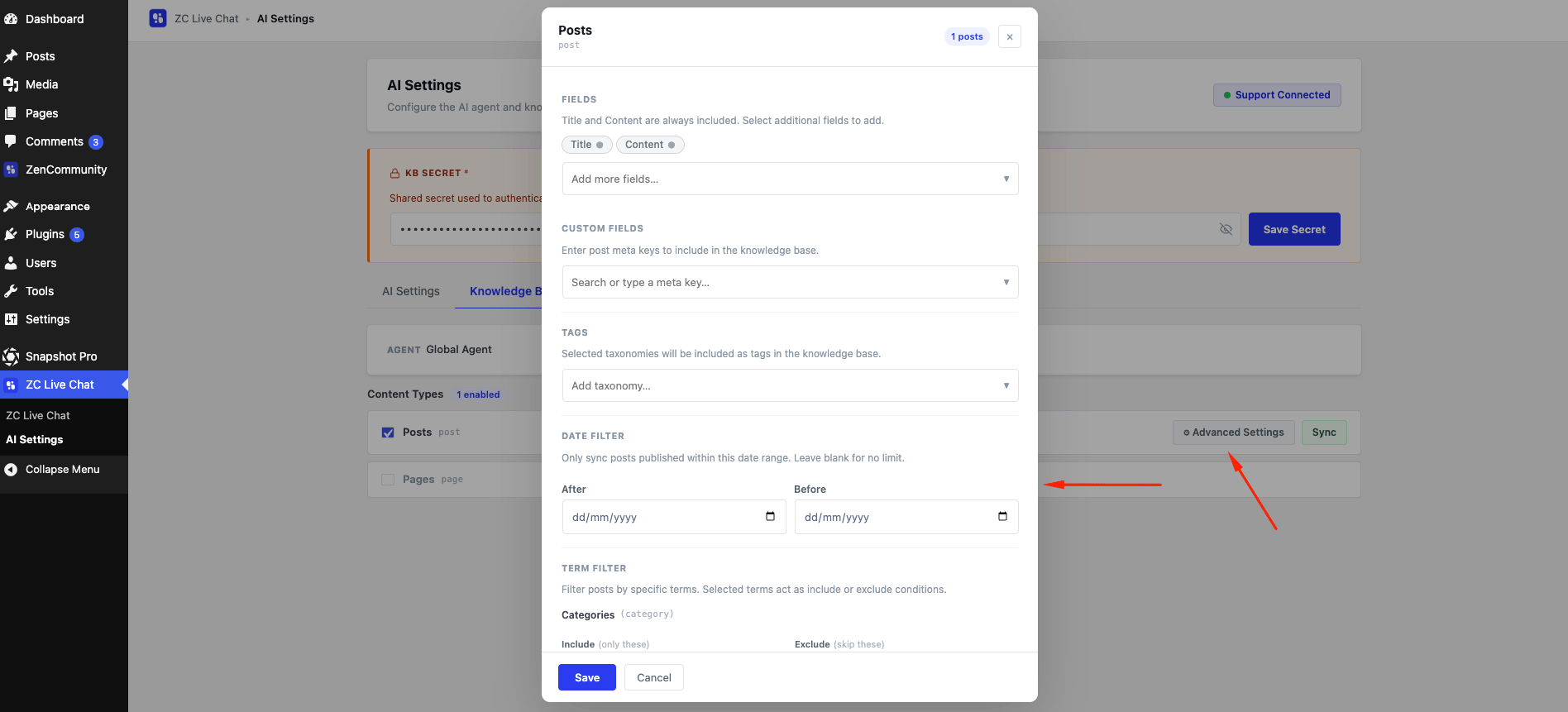Open AI Settings submenu item
The image size is (1568, 712).
(x=35, y=439)
